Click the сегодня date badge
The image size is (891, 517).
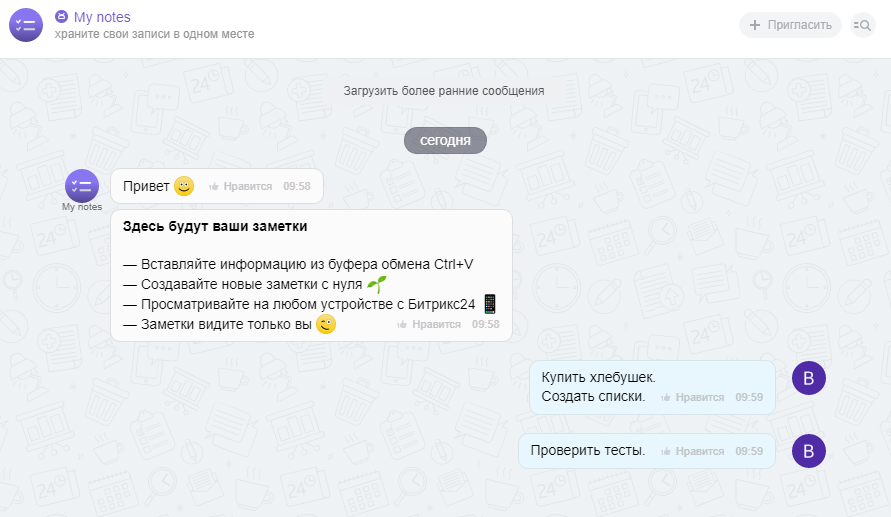pyautogui.click(x=446, y=140)
